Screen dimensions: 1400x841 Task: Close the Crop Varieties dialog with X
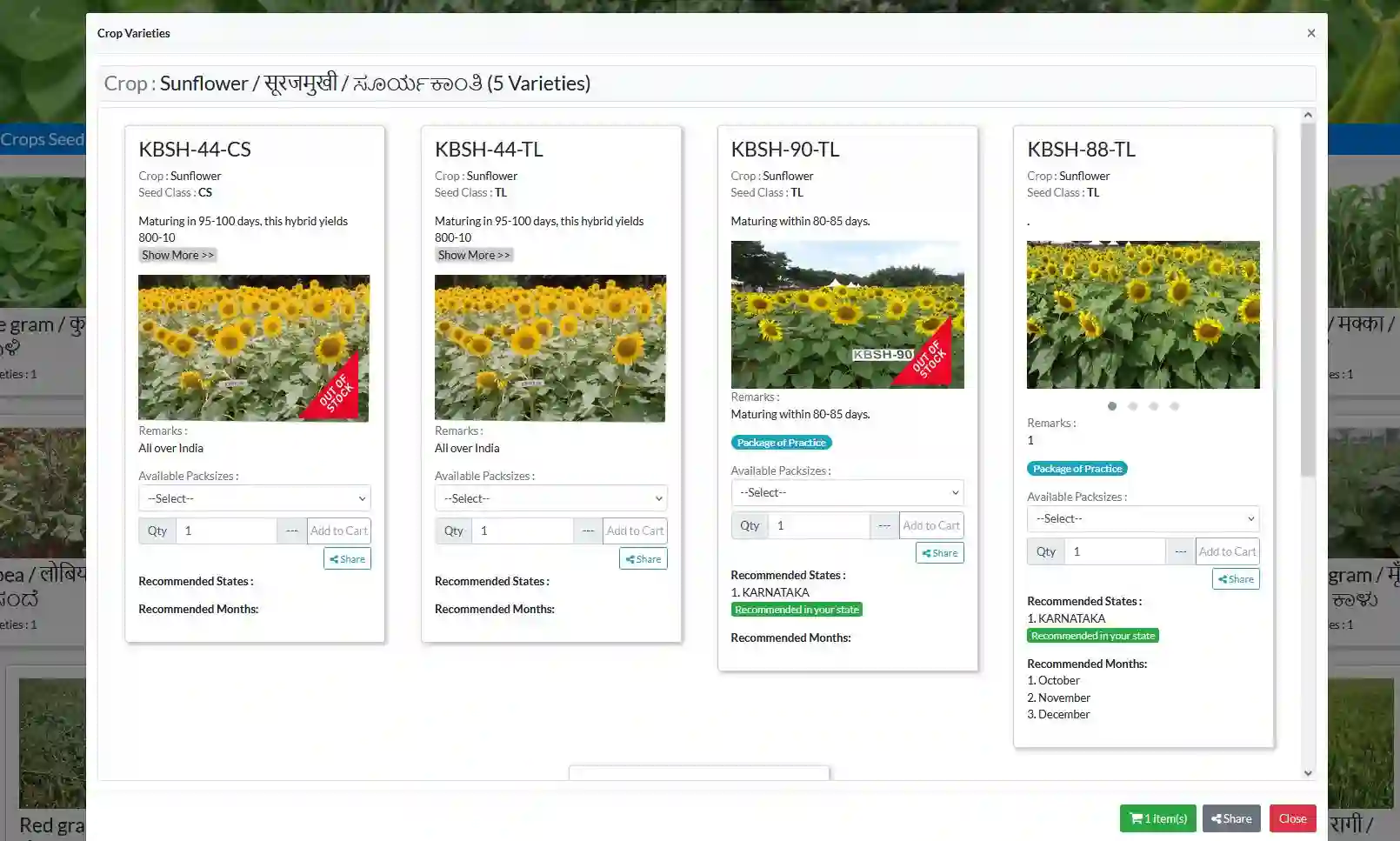tap(1310, 33)
